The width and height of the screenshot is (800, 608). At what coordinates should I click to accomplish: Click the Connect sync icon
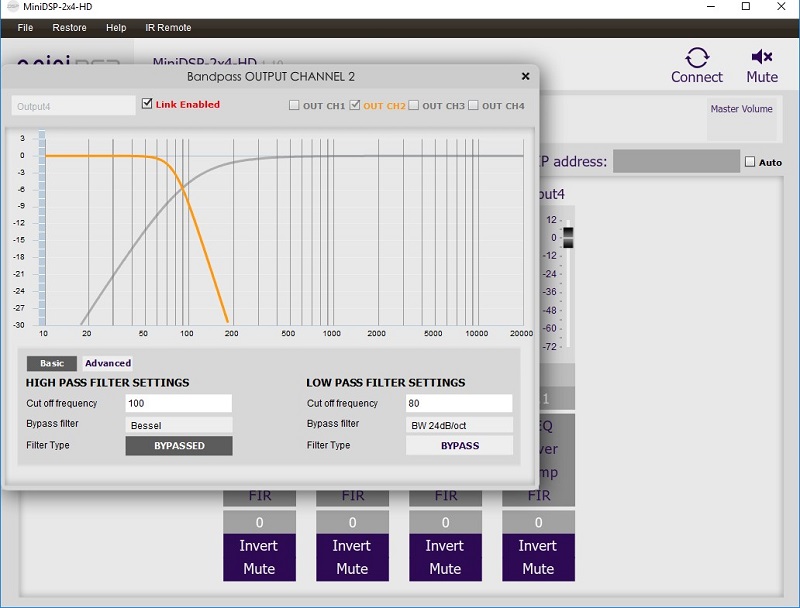pyautogui.click(x=697, y=58)
